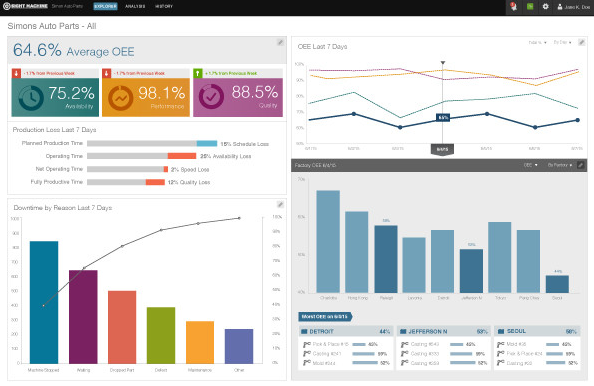Select the Charlotte factory bar

tap(328, 241)
